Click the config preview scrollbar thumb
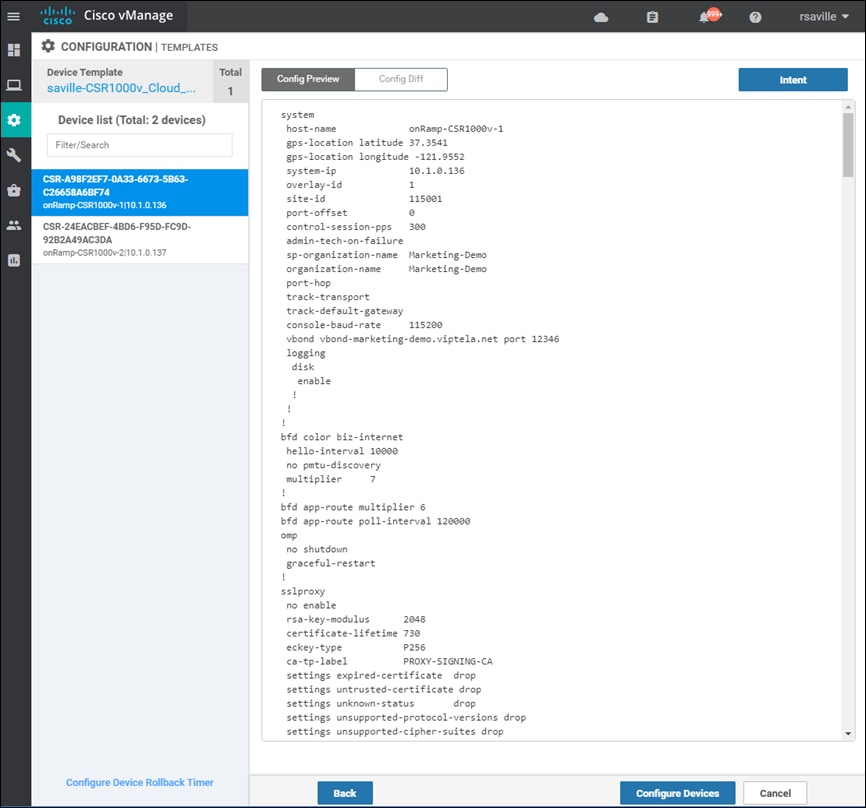The height and width of the screenshot is (808, 866). click(x=848, y=145)
